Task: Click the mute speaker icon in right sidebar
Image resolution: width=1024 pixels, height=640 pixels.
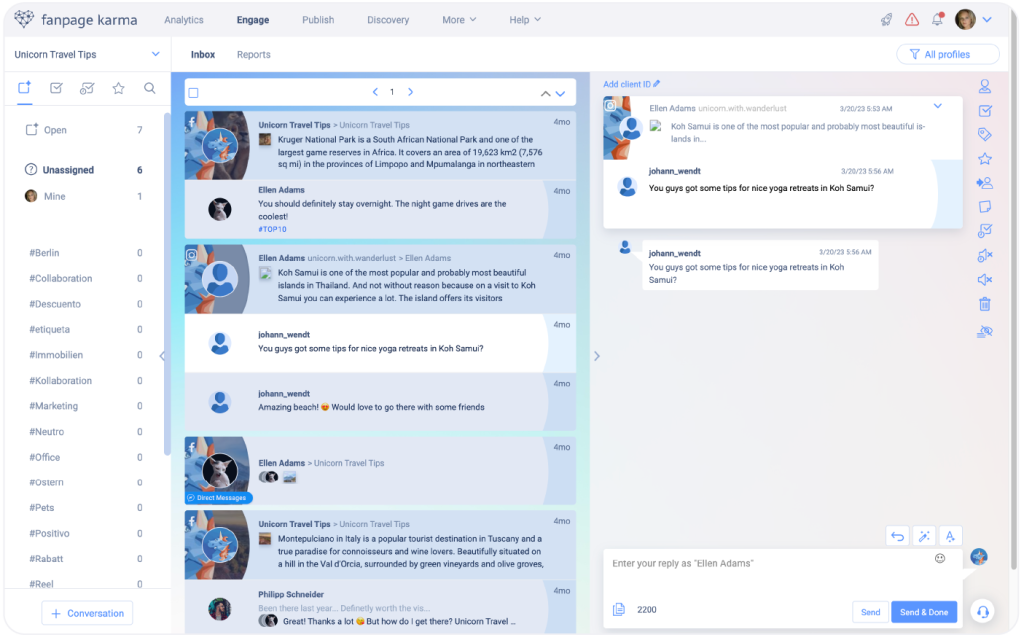Action: click(984, 280)
